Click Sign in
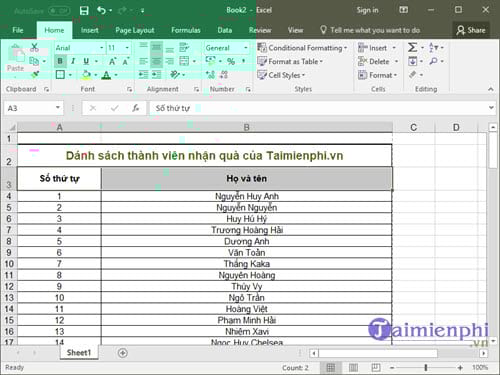This screenshot has width=500, height=375. (x=367, y=10)
